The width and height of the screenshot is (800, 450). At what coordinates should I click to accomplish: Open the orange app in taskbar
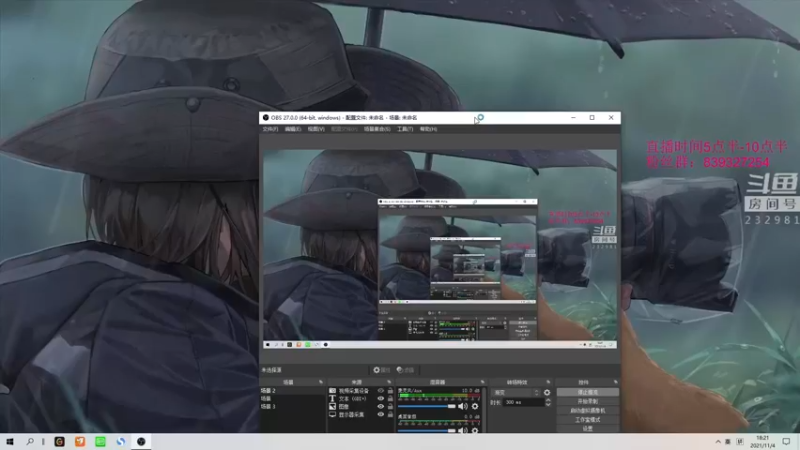point(80,441)
